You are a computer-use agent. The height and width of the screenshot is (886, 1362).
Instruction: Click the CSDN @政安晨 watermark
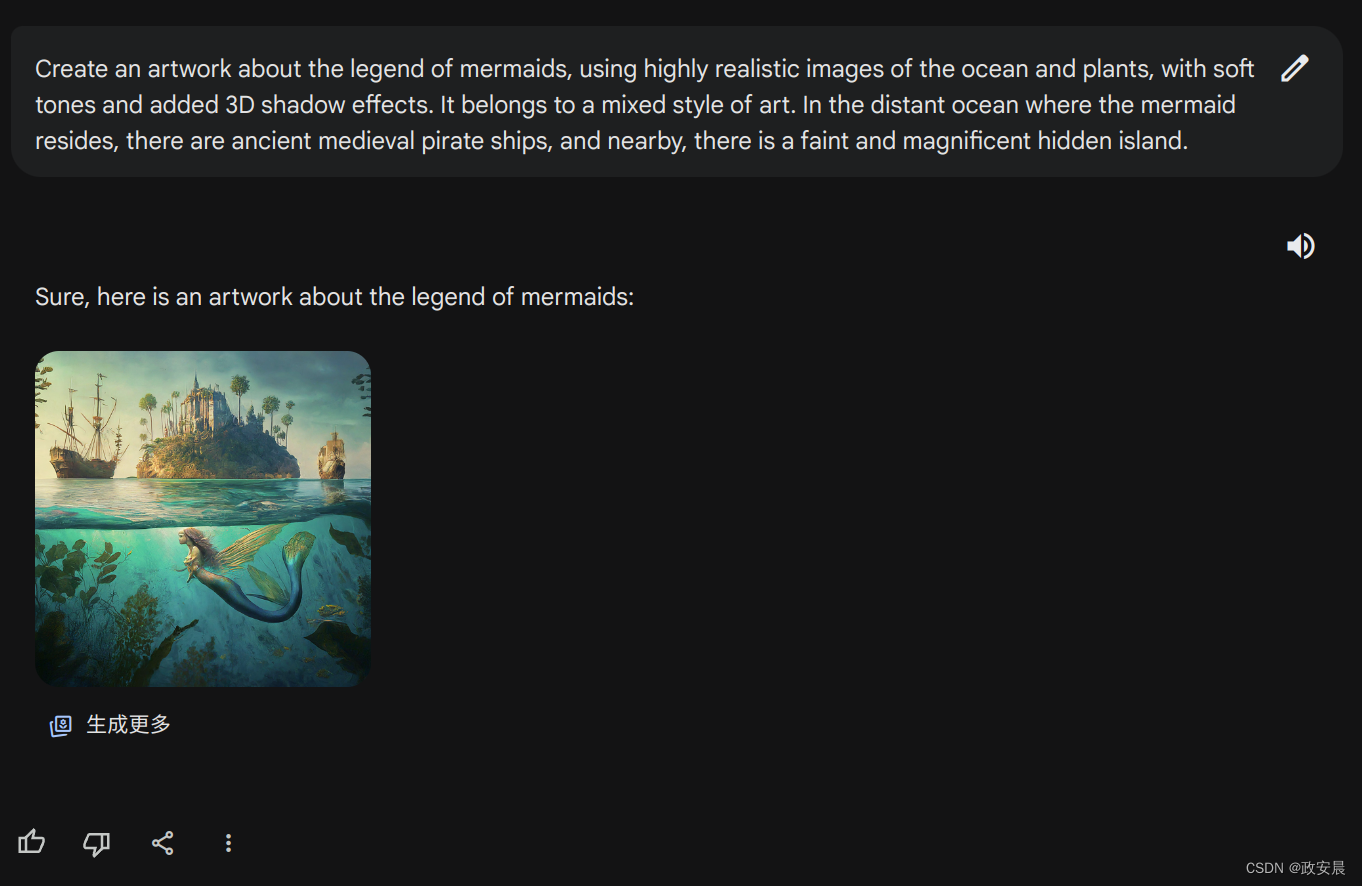pos(1295,868)
